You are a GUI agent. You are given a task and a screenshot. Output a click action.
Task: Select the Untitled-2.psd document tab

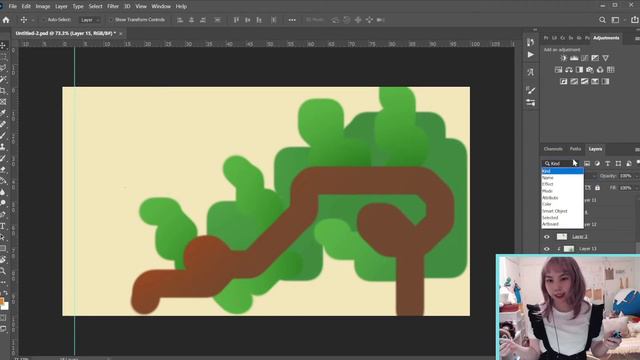click(65, 33)
